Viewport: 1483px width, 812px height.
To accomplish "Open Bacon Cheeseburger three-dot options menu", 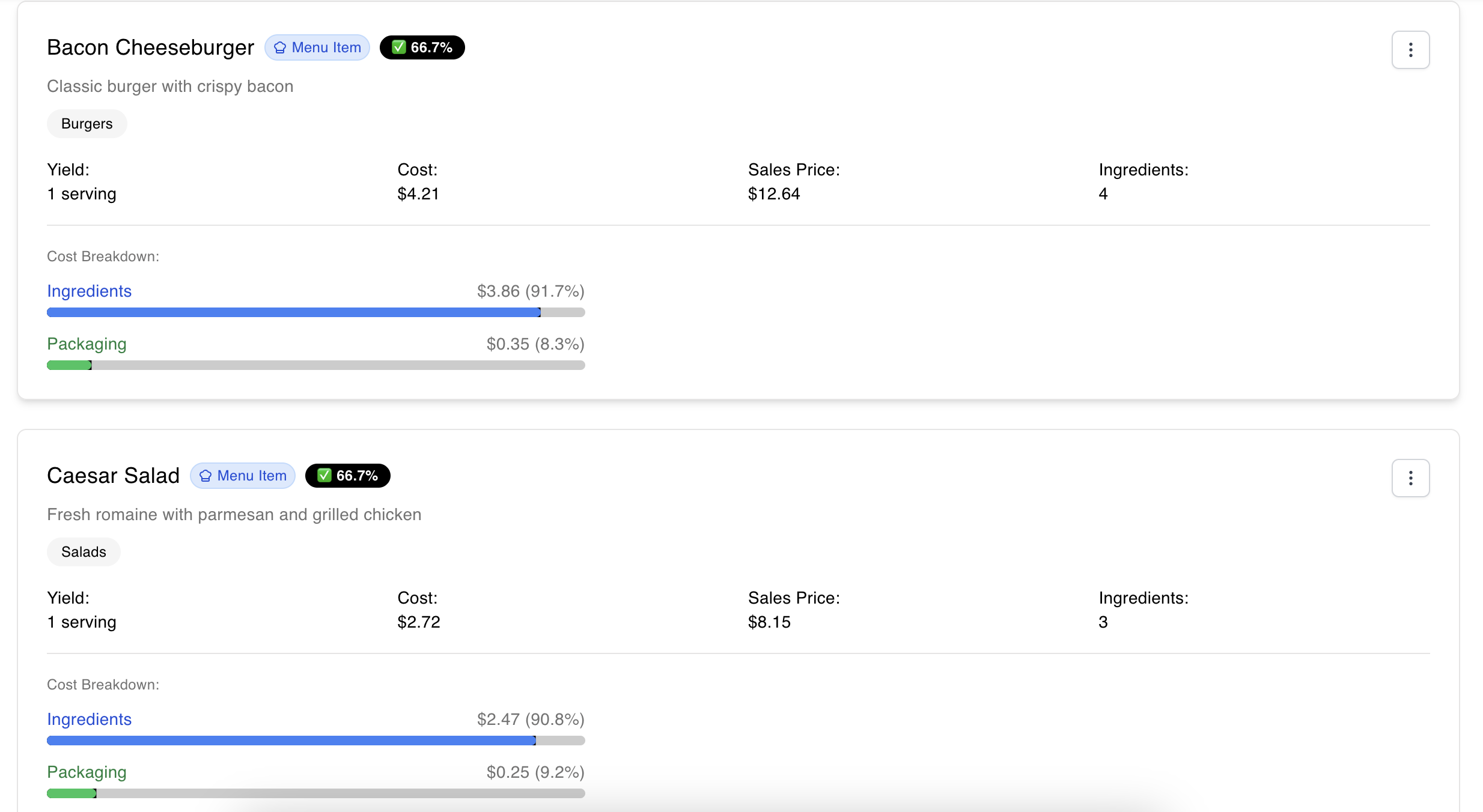I will pos(1410,50).
